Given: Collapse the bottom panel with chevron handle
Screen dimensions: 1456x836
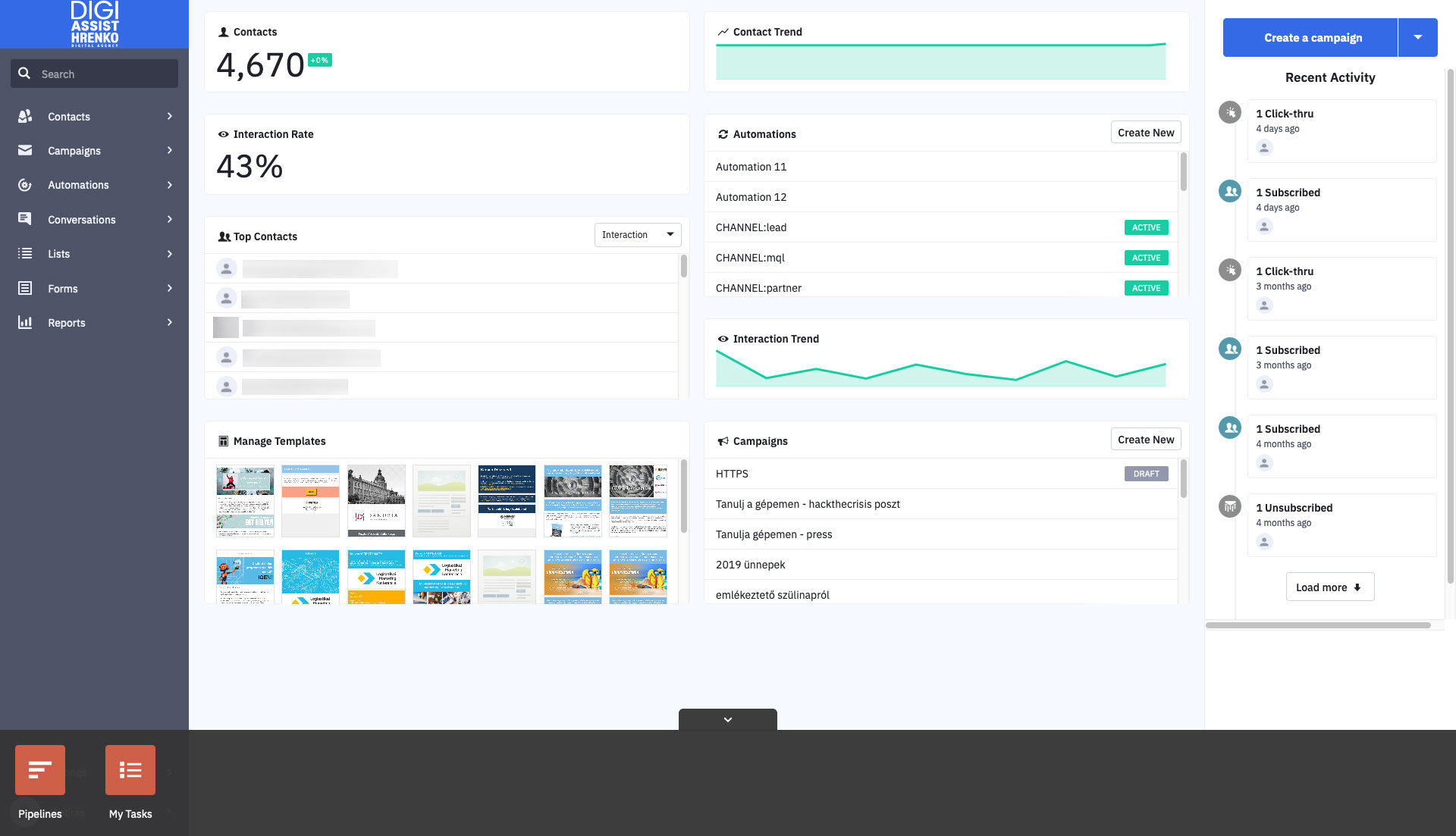Looking at the screenshot, I should tap(727, 719).
